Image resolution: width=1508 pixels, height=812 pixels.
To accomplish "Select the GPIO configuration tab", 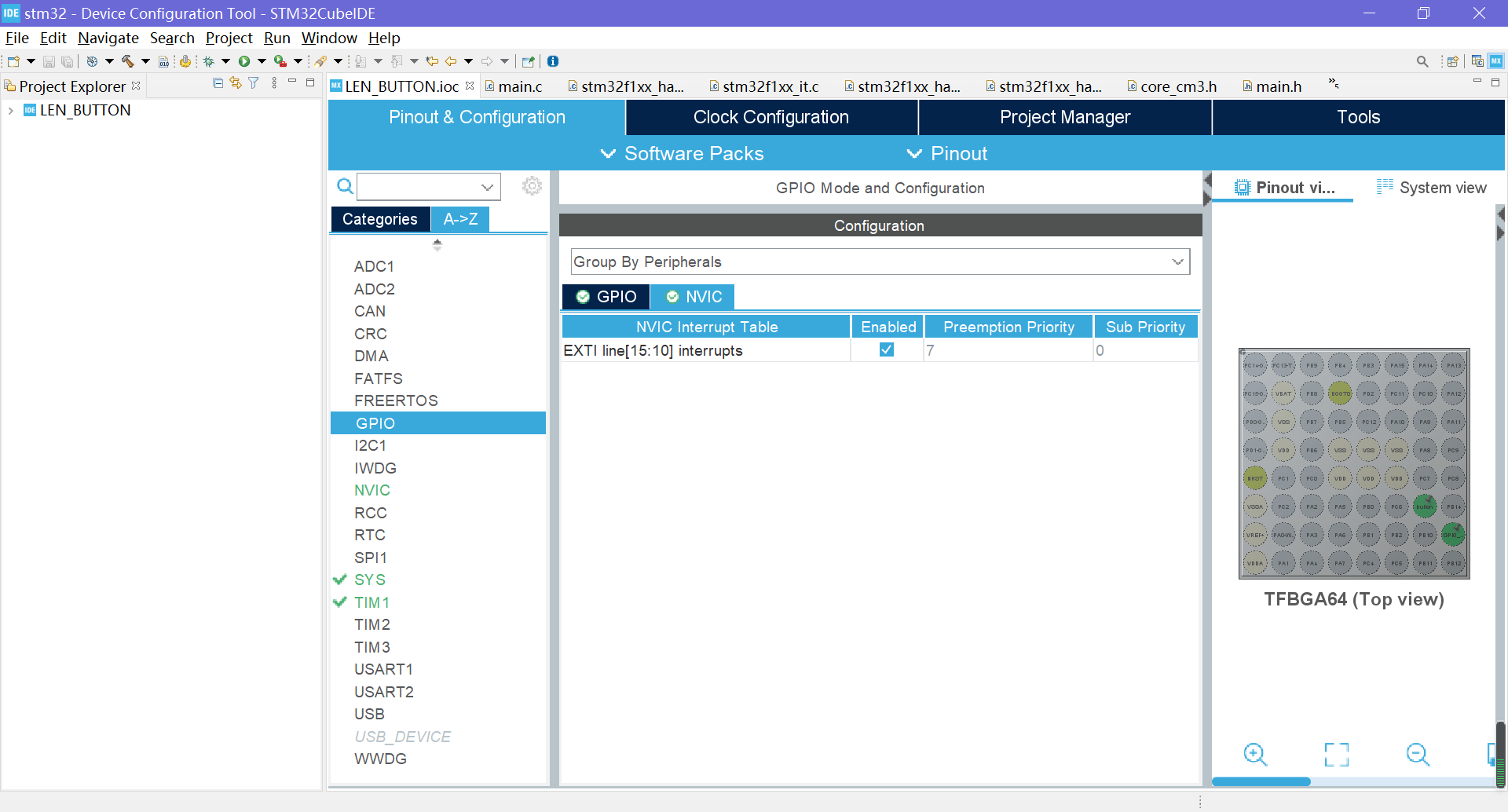I will [606, 297].
